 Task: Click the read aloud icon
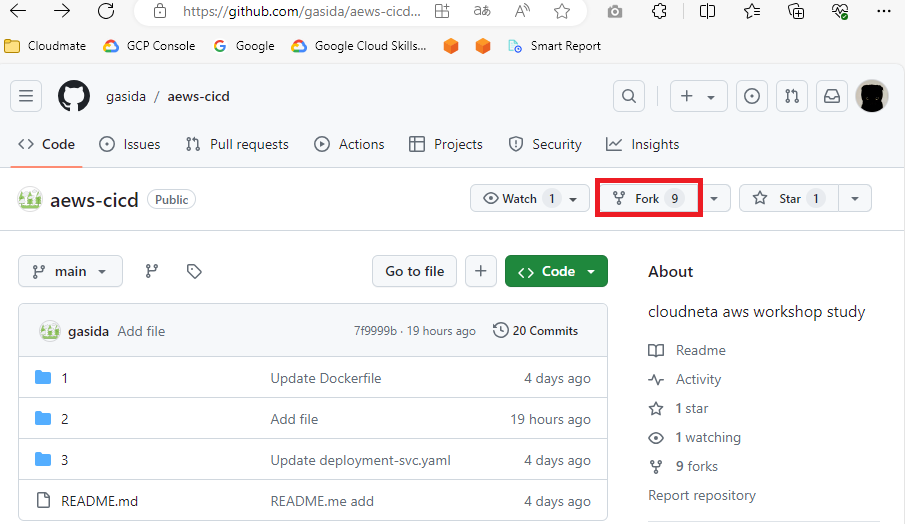[x=522, y=11]
